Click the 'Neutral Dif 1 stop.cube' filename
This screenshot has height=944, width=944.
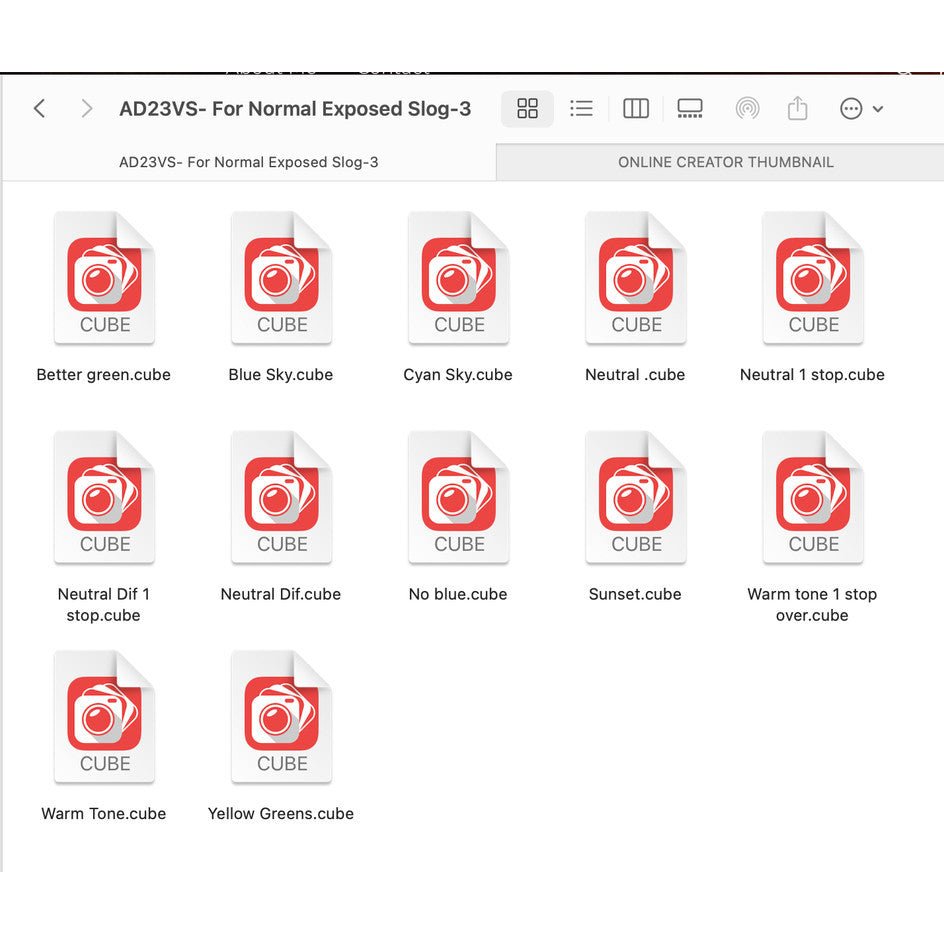[104, 604]
